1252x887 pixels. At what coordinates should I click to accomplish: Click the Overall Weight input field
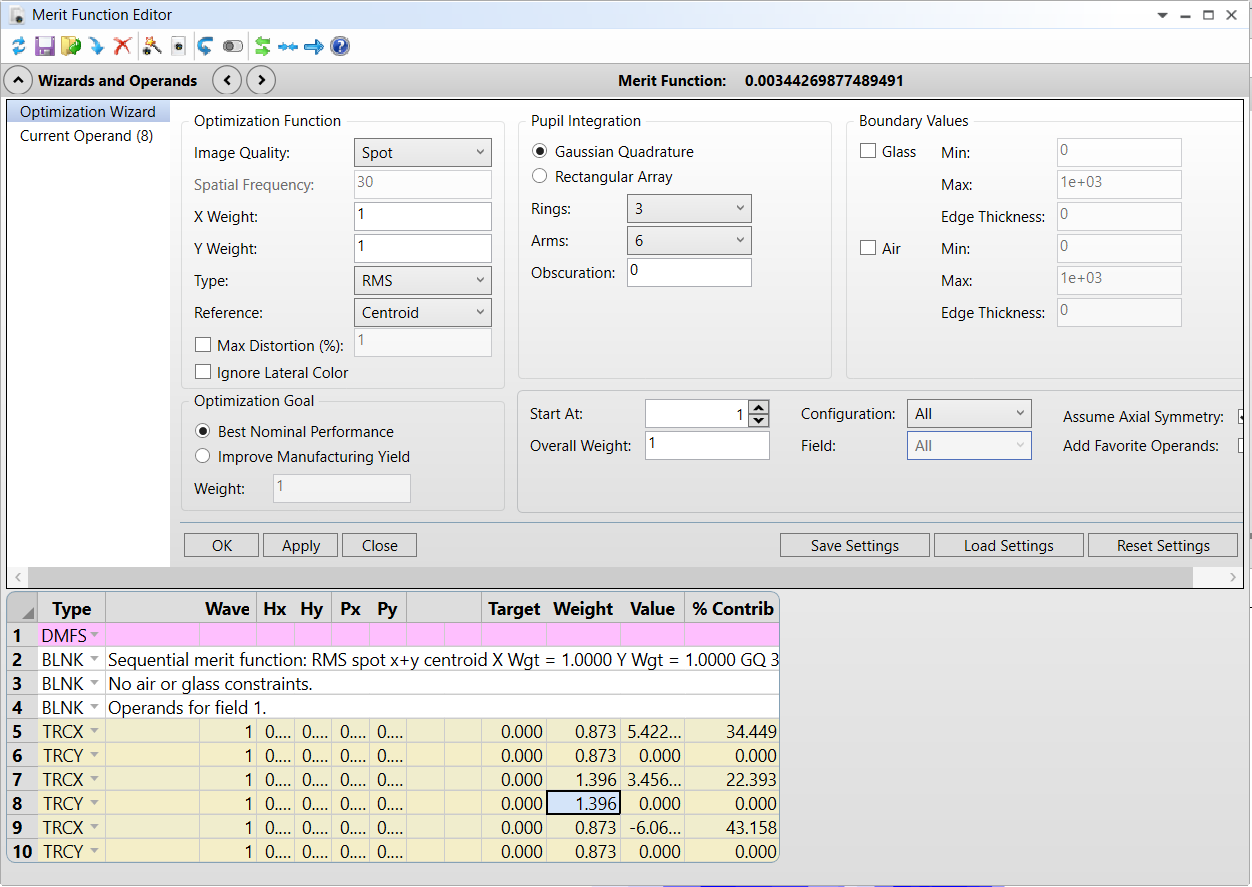(706, 446)
